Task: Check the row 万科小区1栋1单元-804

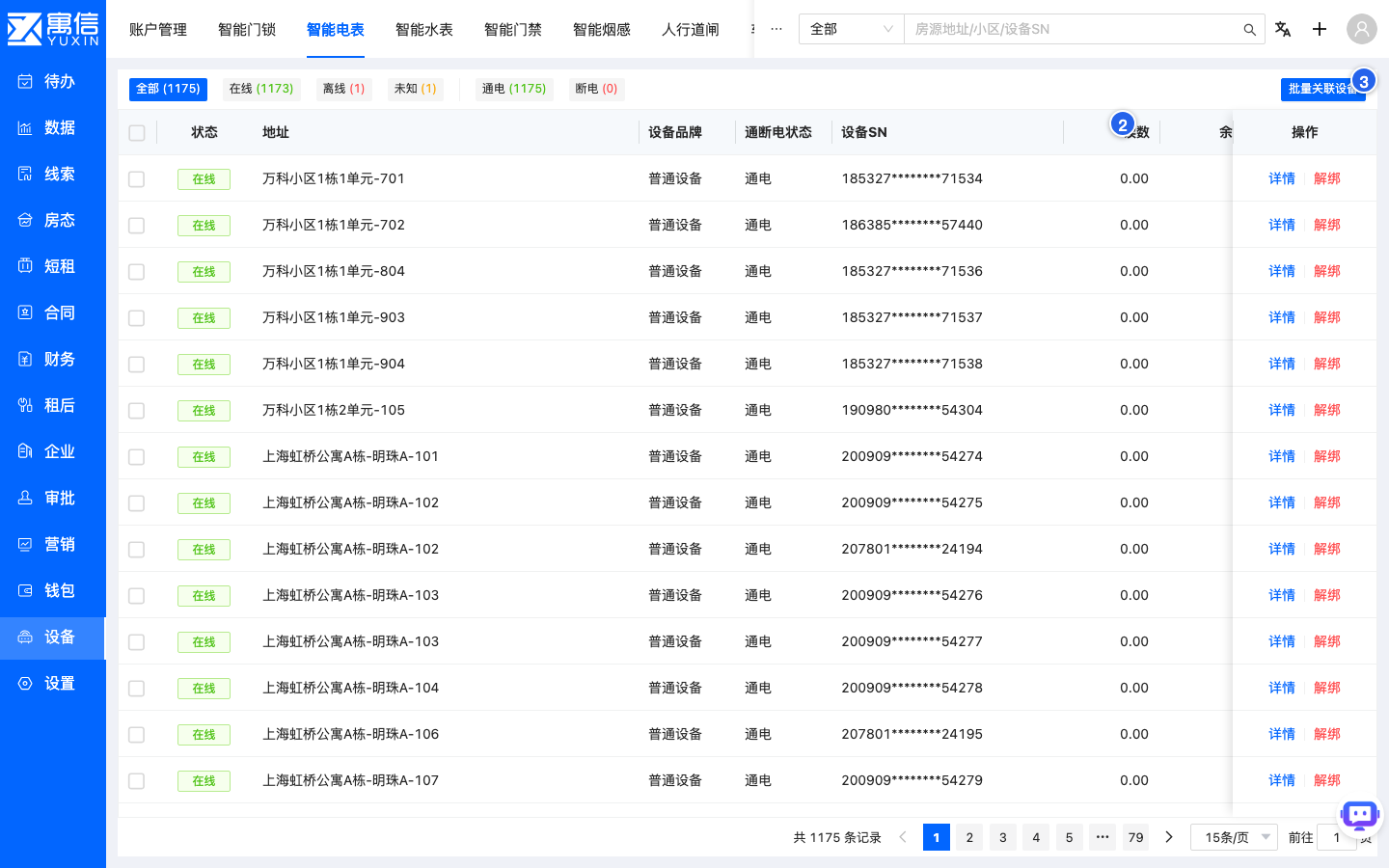Action: pos(137,272)
